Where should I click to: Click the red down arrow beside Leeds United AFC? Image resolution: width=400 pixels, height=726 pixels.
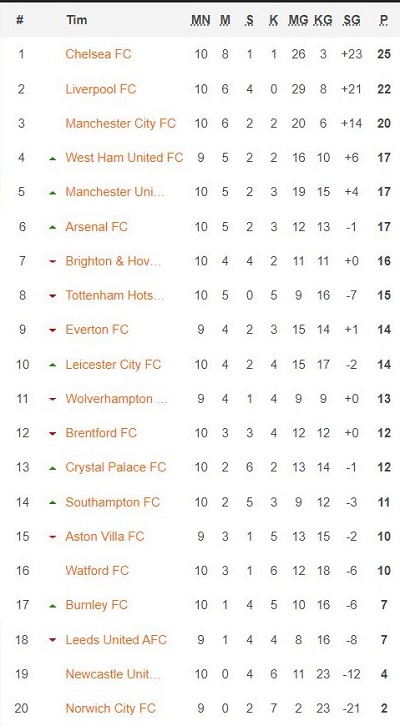tap(52, 640)
